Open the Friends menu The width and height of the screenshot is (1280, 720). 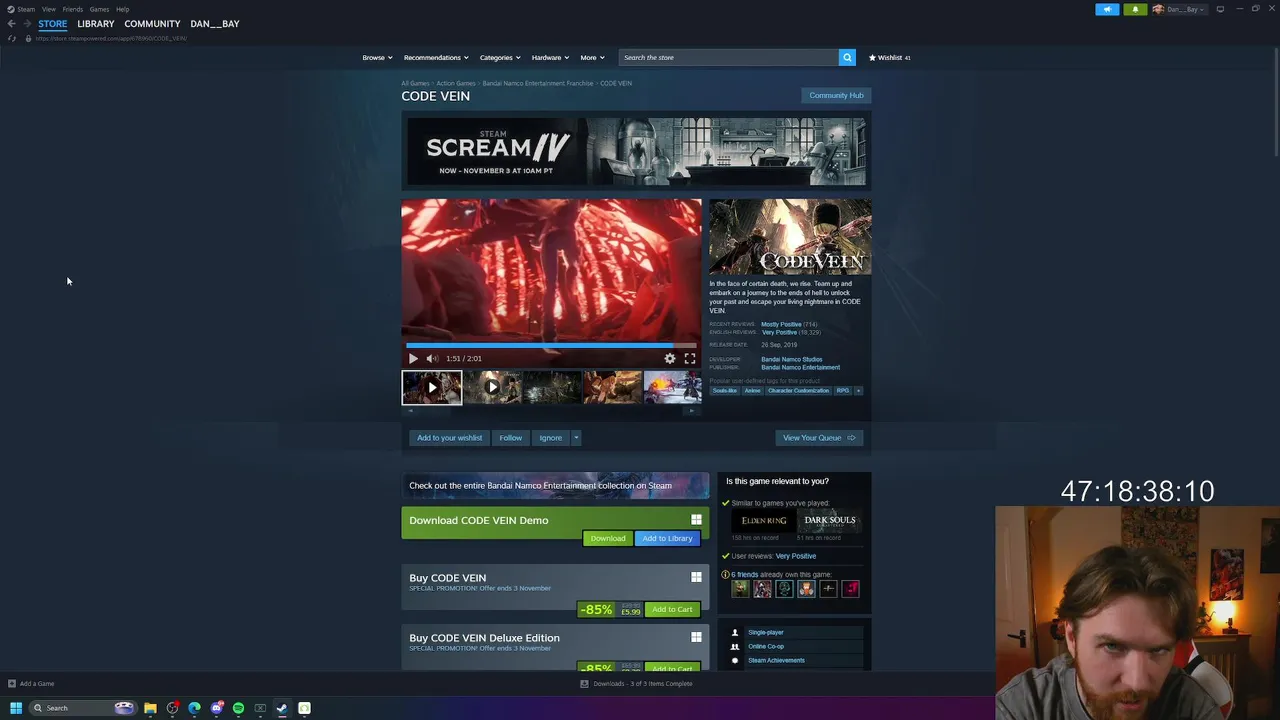[72, 9]
